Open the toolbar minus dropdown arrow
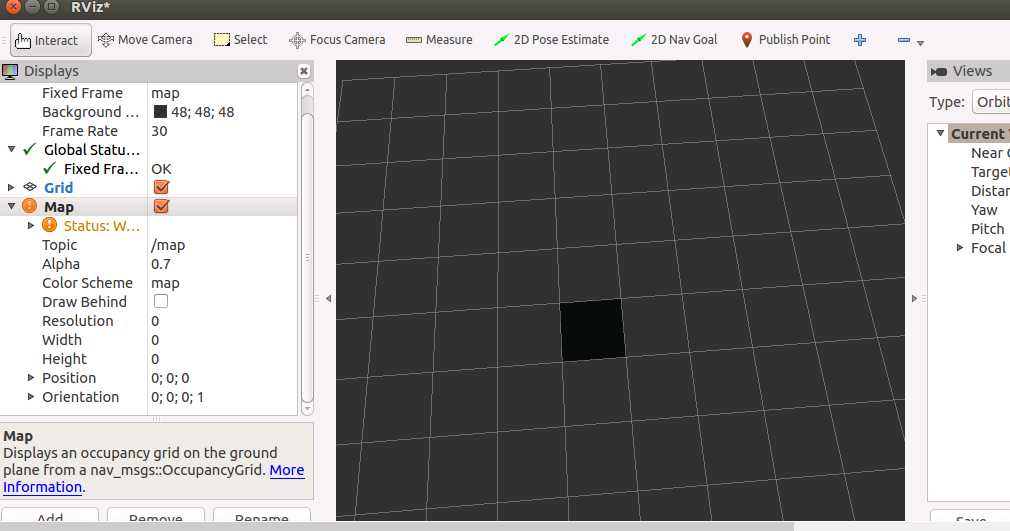 coord(920,43)
